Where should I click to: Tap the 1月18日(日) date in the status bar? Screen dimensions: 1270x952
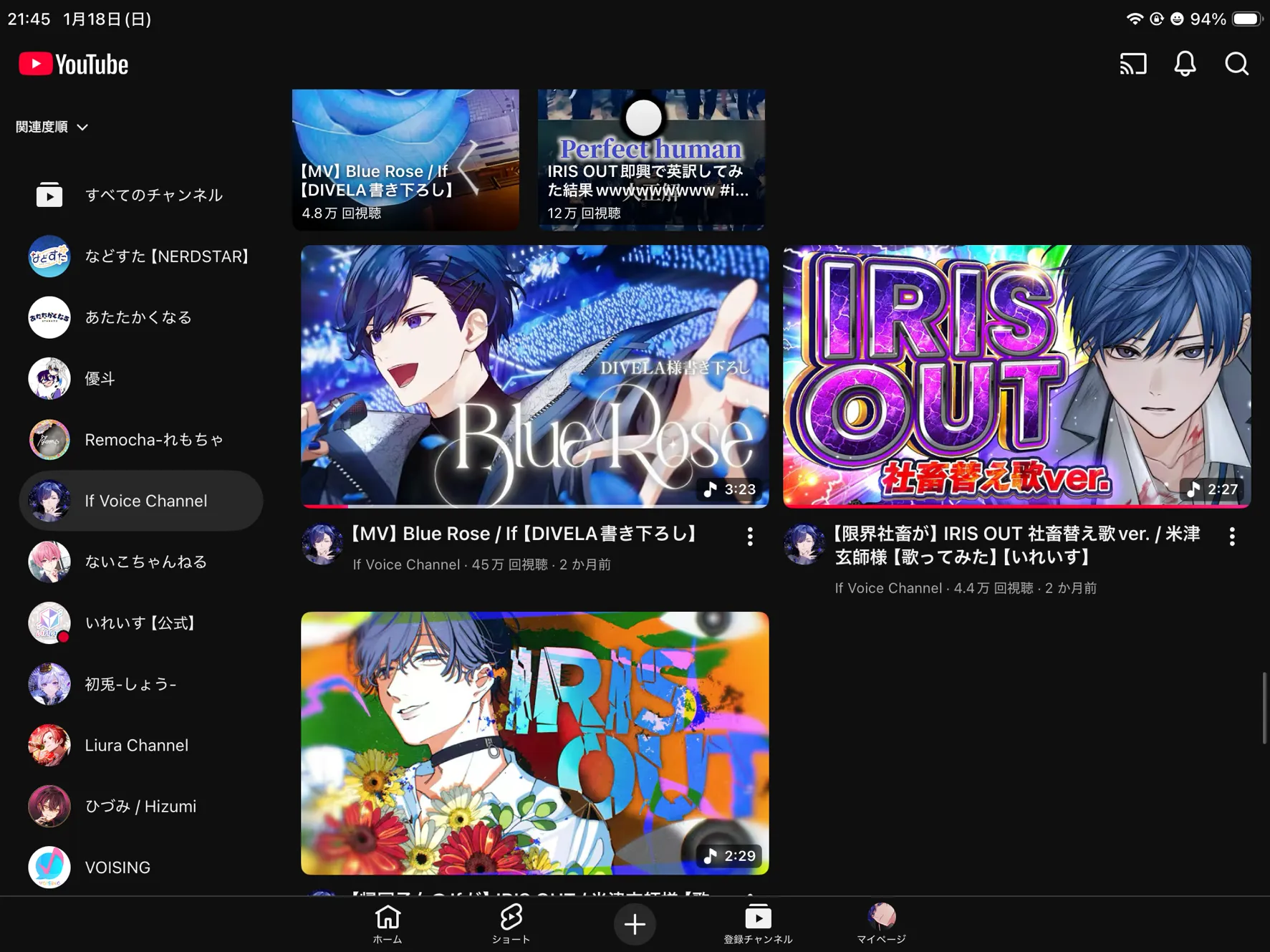coord(107,19)
